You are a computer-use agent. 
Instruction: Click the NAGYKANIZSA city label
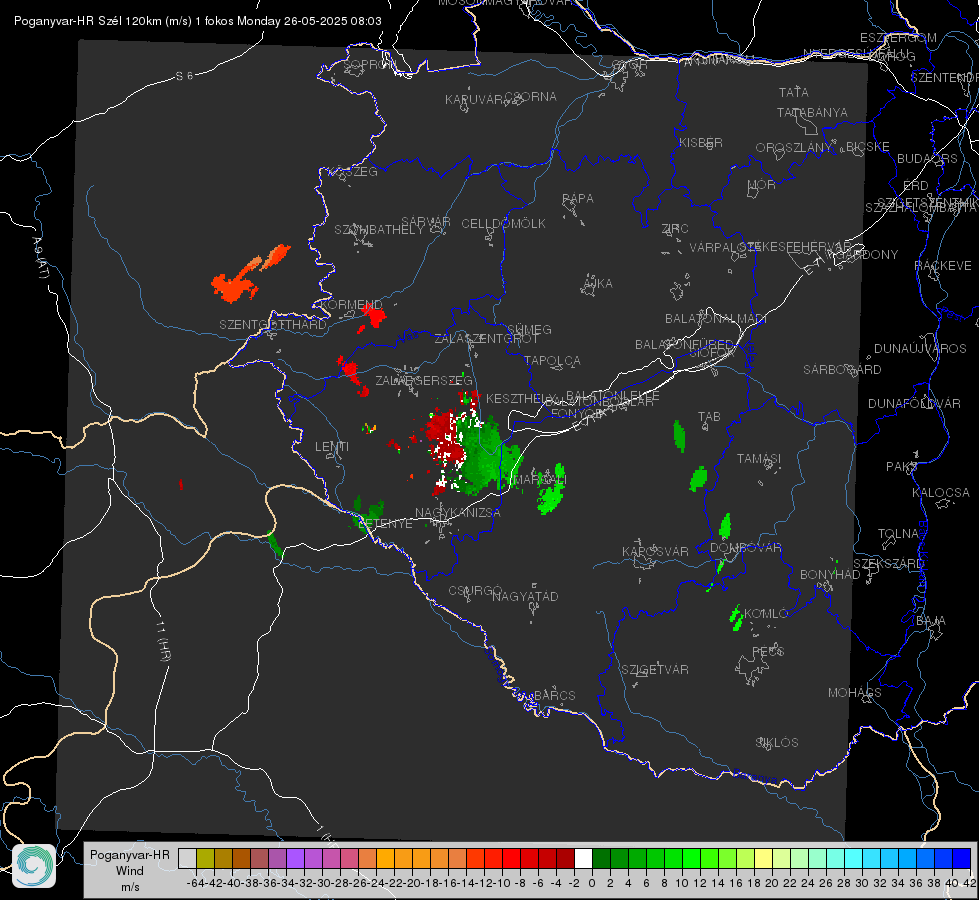click(458, 512)
